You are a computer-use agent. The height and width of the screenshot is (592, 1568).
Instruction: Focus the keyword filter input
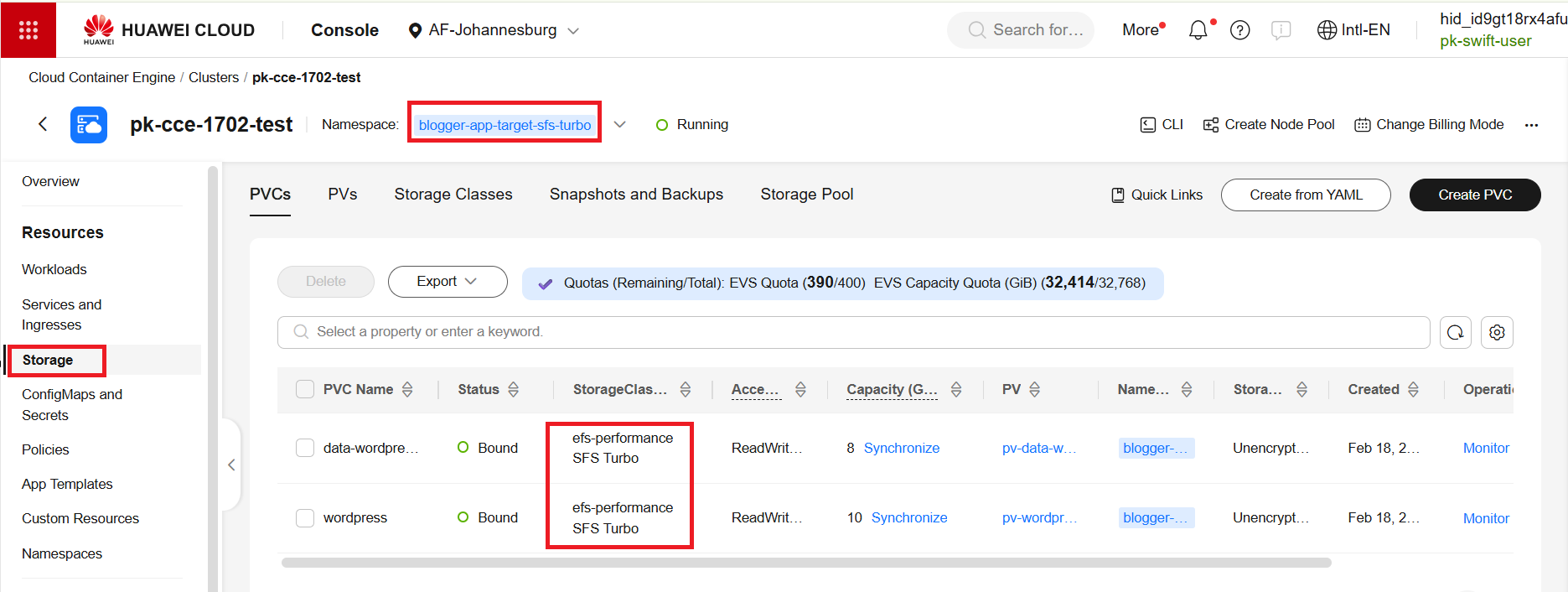pyautogui.click(x=853, y=332)
